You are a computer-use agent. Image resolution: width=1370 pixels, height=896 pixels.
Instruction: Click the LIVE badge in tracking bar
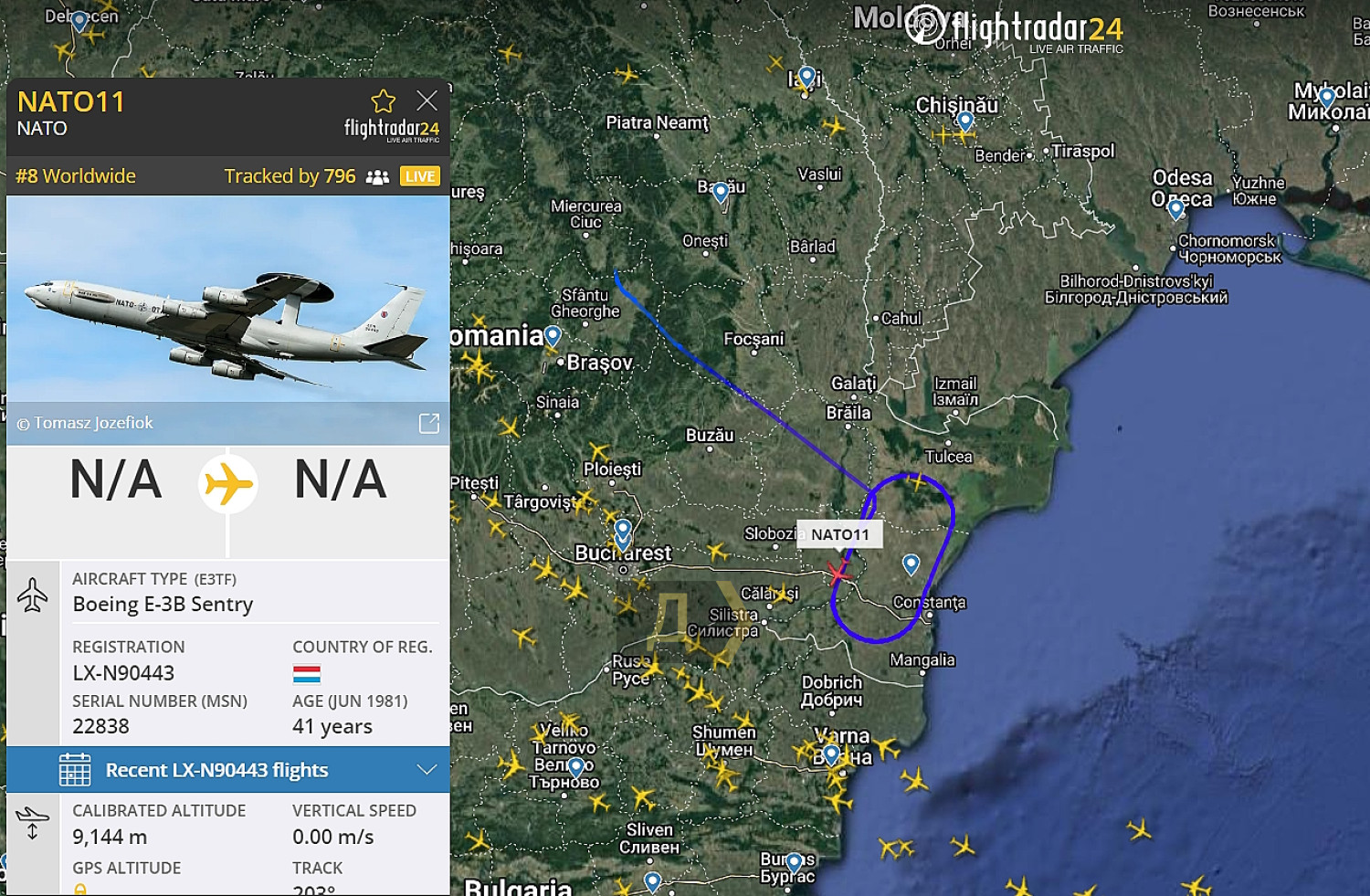[420, 176]
